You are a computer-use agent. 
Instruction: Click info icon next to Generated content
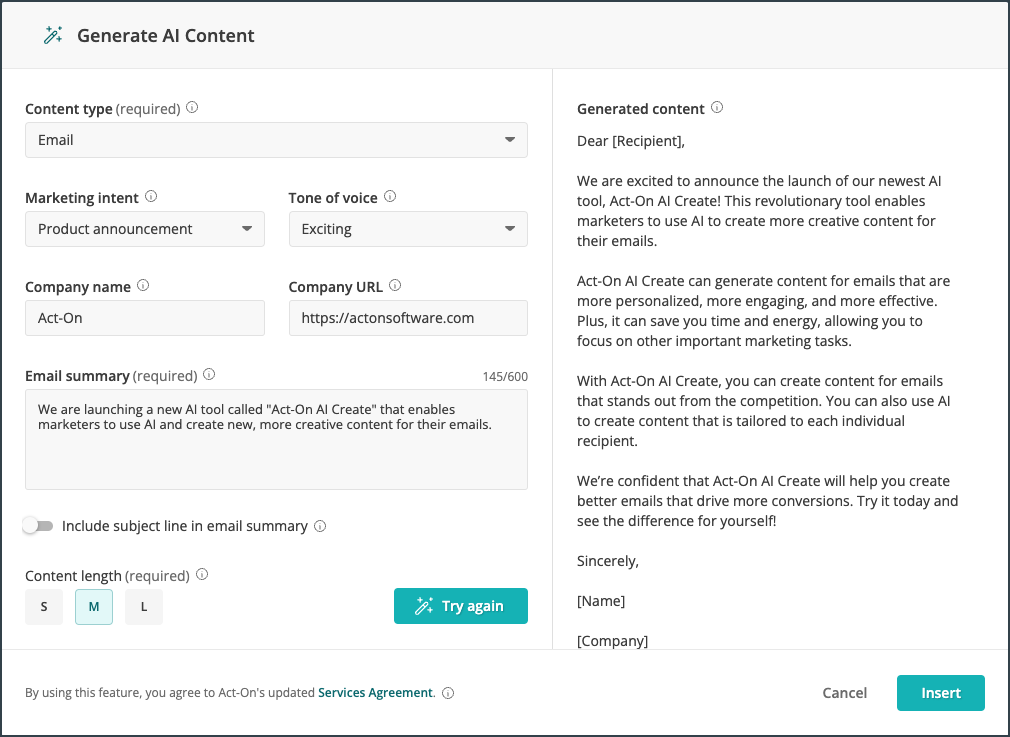click(717, 108)
